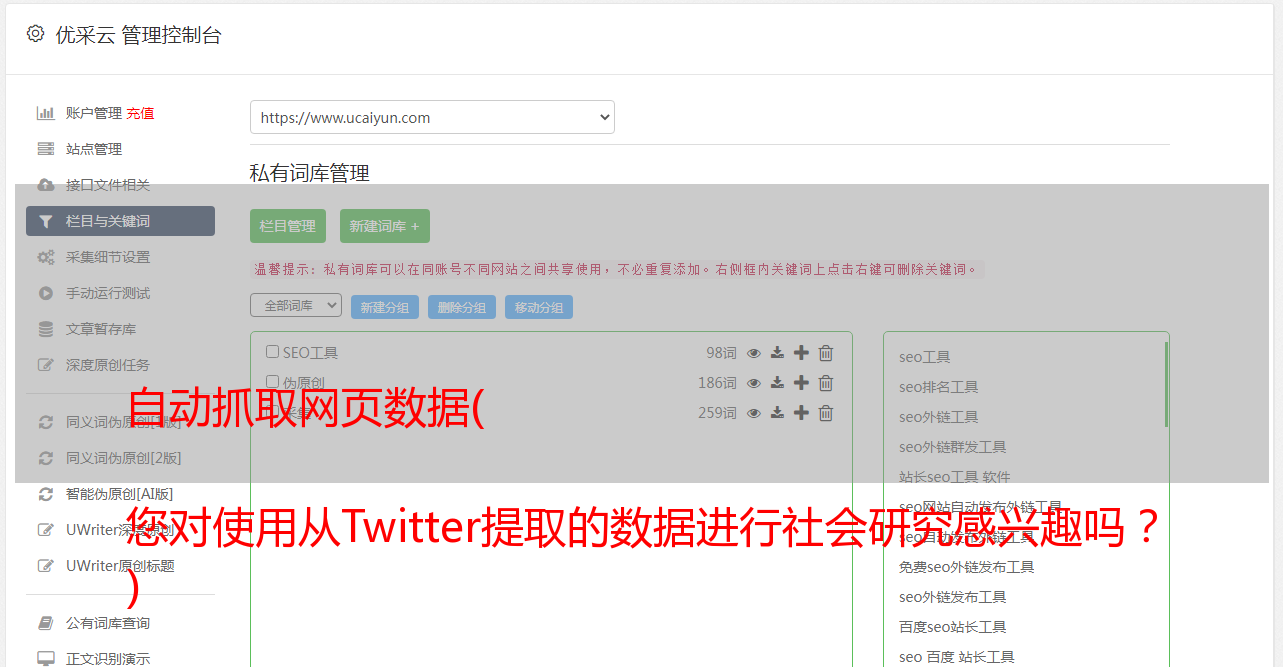Viewport: 1283px width, 667px height.
Task: Select keyword 'seo 百度 站长工具'
Action: click(957, 657)
